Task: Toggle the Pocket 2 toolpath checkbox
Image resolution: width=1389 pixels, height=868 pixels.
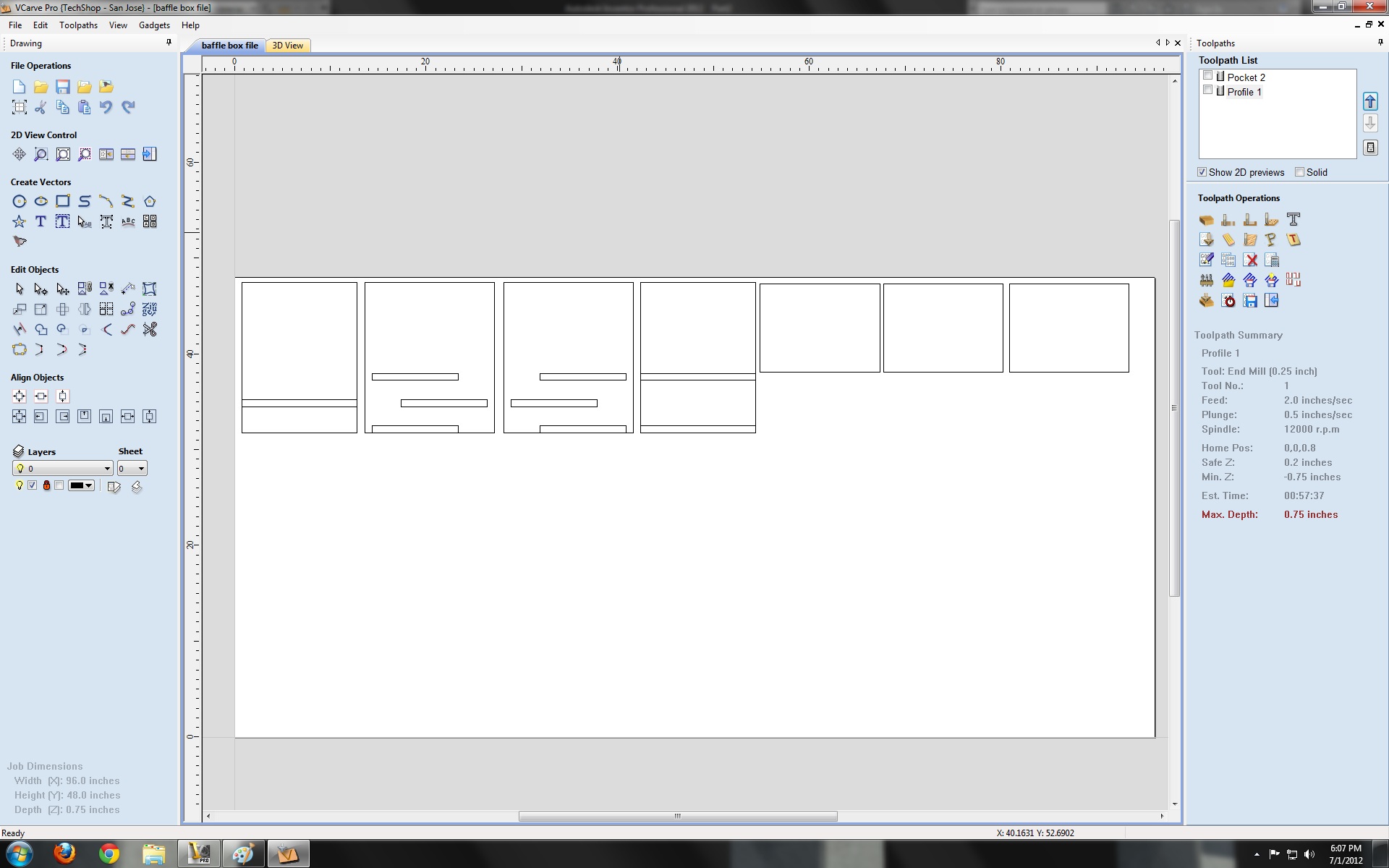Action: (x=1207, y=76)
